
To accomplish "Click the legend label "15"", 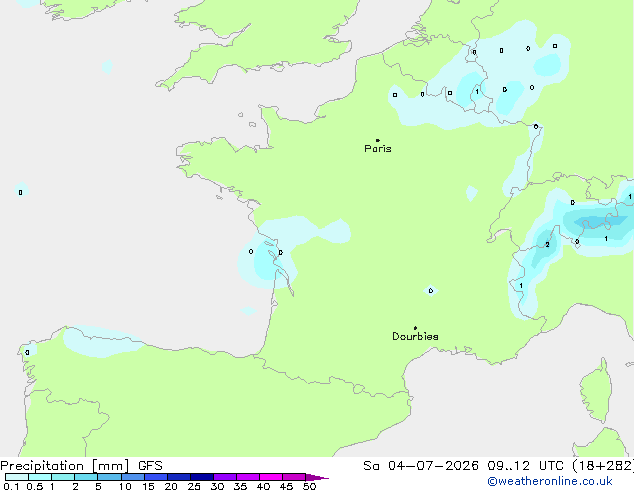I will click(x=148, y=486).
